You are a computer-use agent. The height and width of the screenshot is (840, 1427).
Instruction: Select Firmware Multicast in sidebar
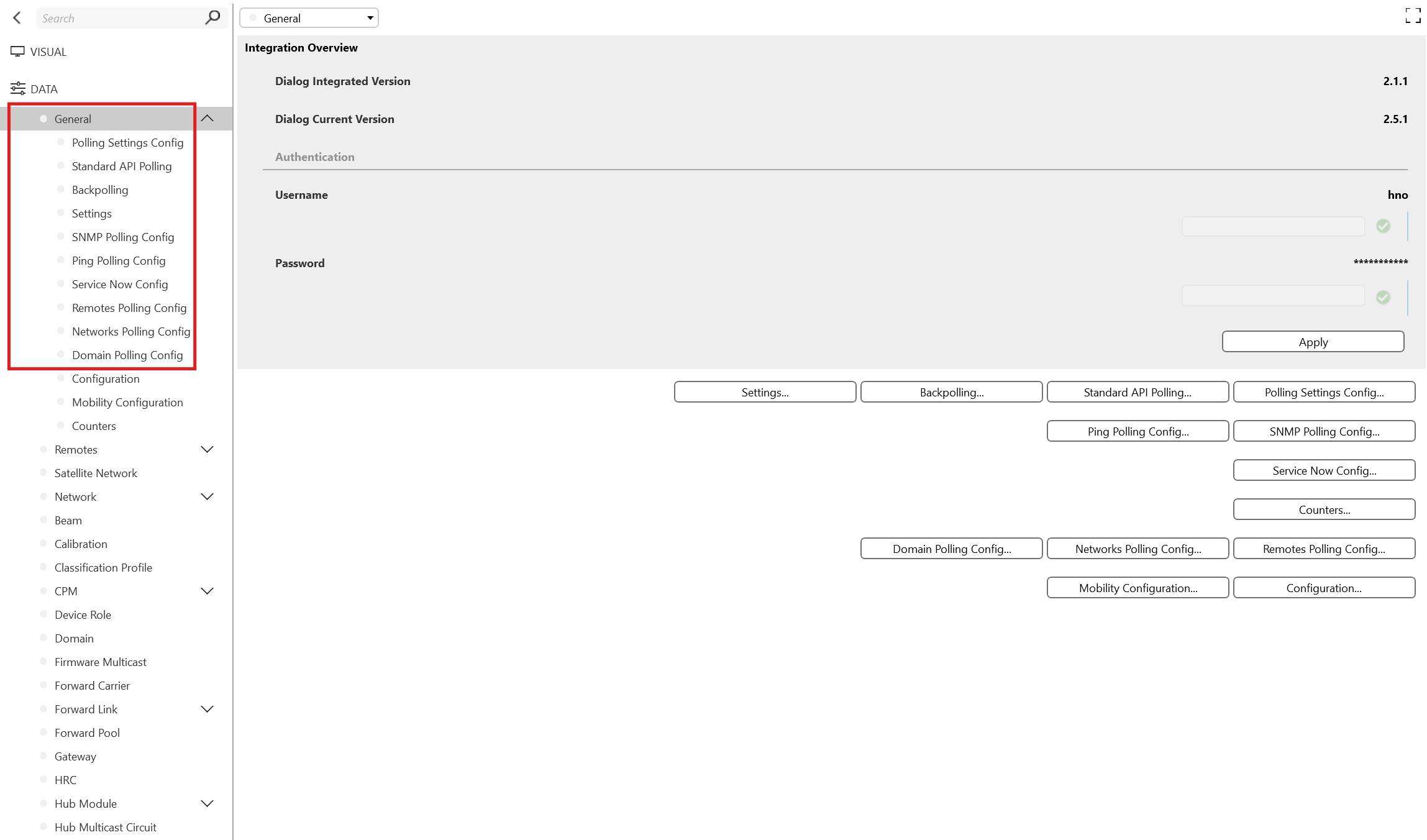coord(101,662)
